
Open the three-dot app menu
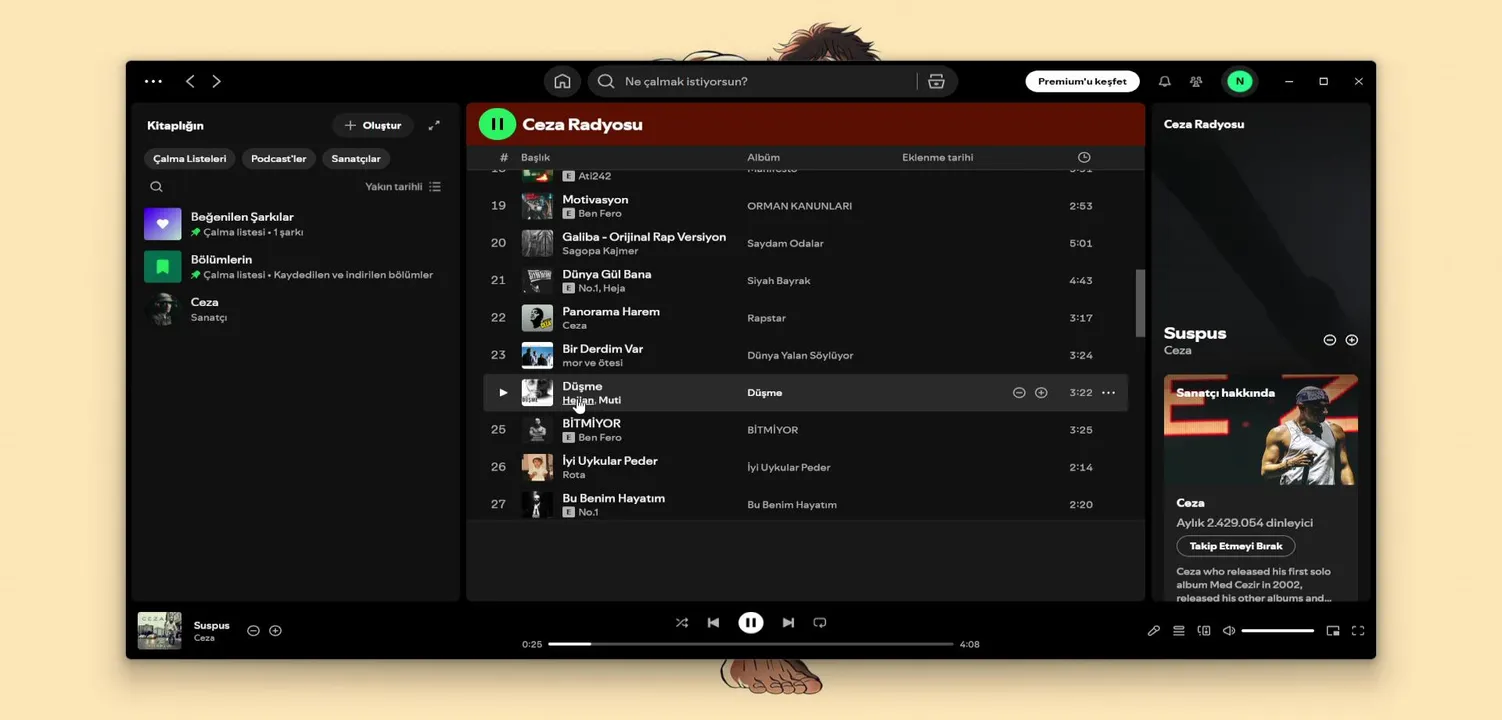(x=153, y=81)
